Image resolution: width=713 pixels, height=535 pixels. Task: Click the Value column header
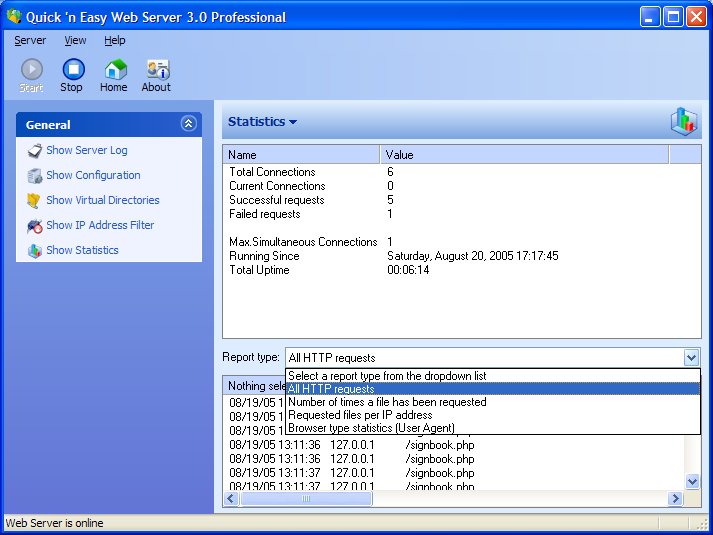click(524, 155)
